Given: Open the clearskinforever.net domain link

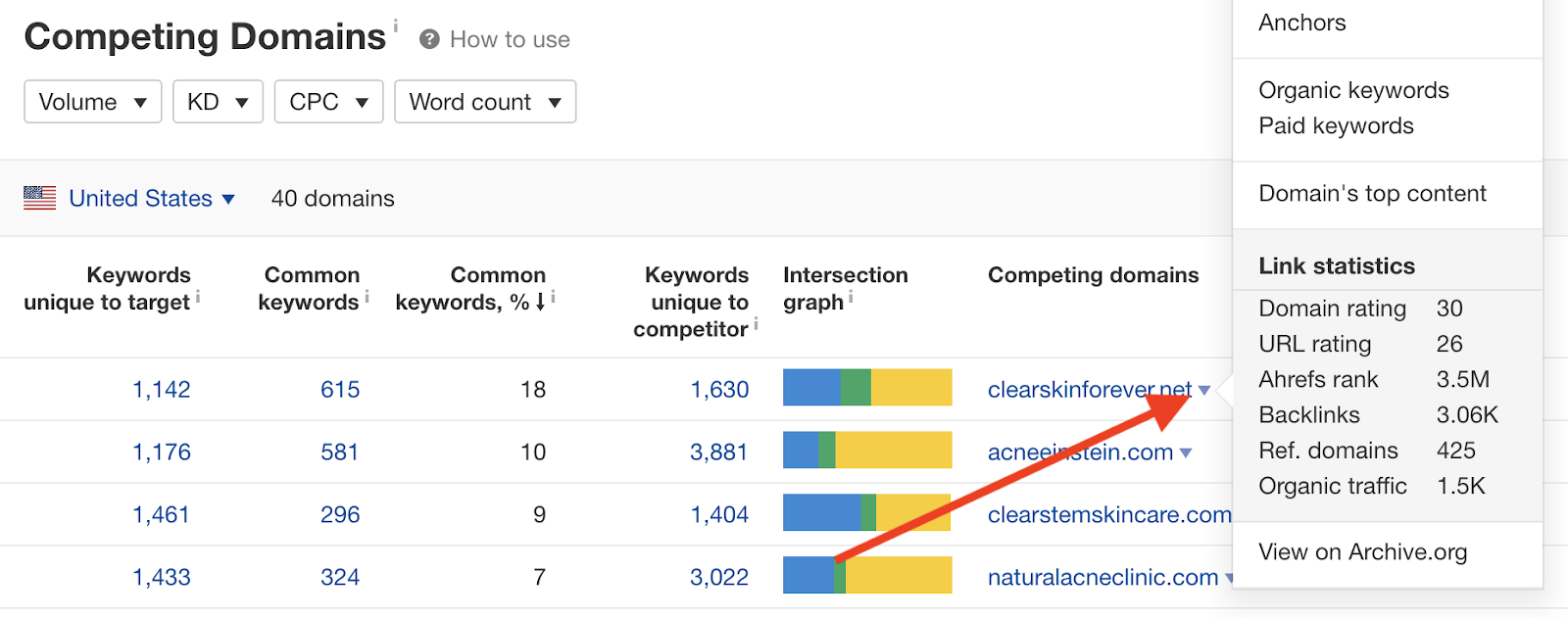Looking at the screenshot, I should (1090, 390).
